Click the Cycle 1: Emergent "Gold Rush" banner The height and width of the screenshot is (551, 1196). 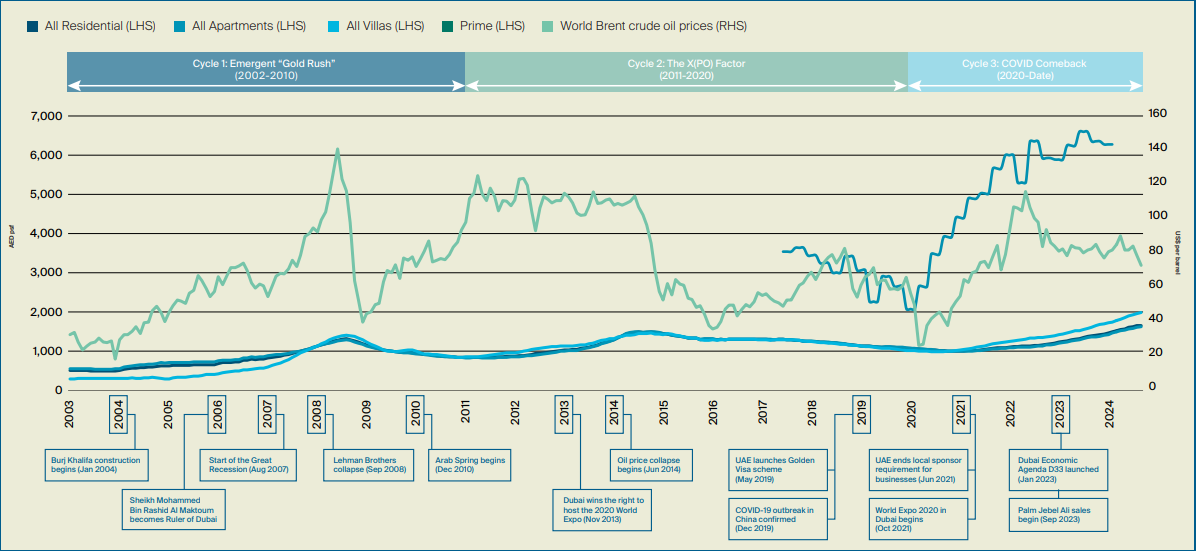pos(265,72)
